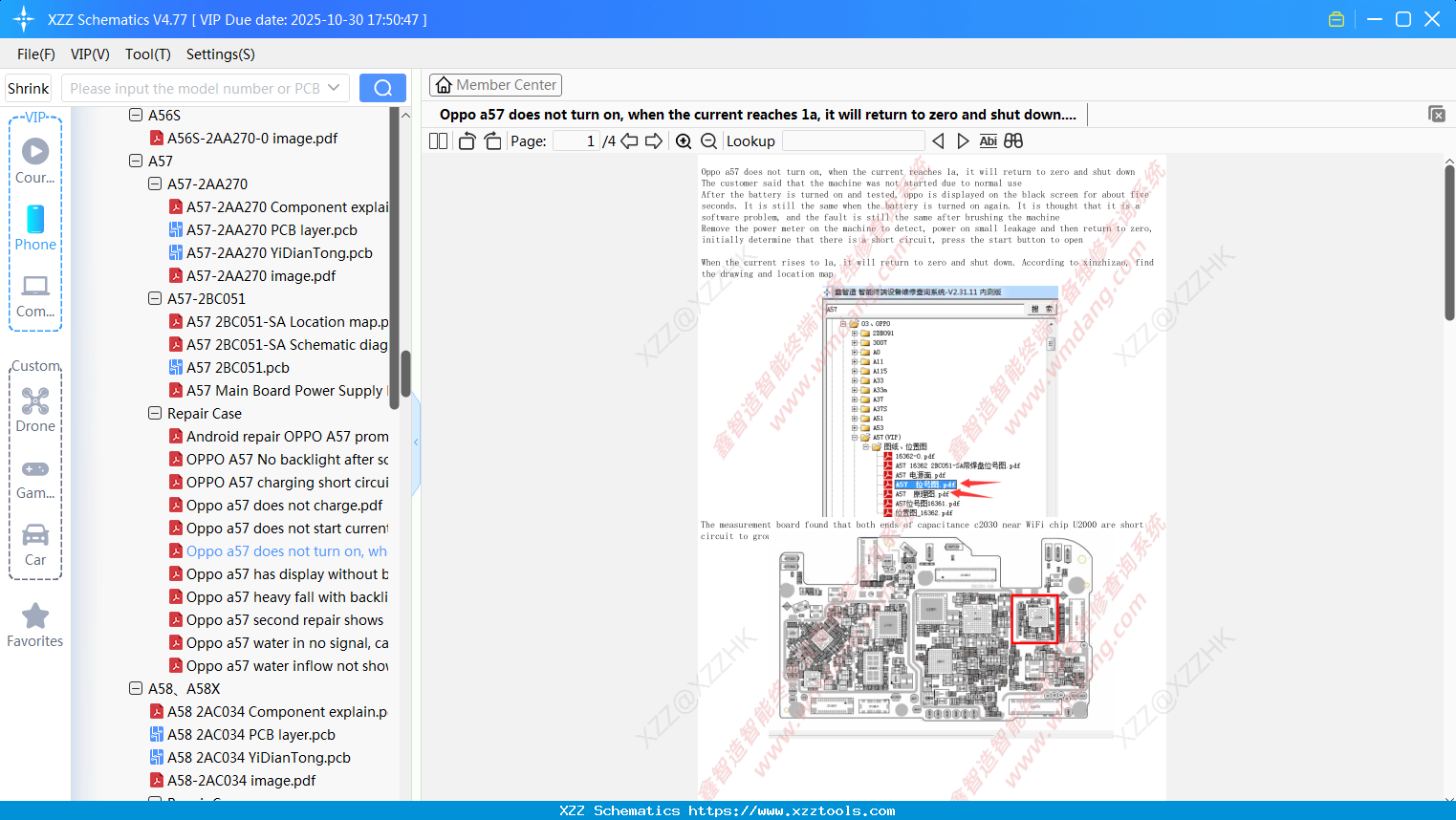Collapse the A56S tree node
This screenshot has height=820, width=1456.
[x=136, y=115]
